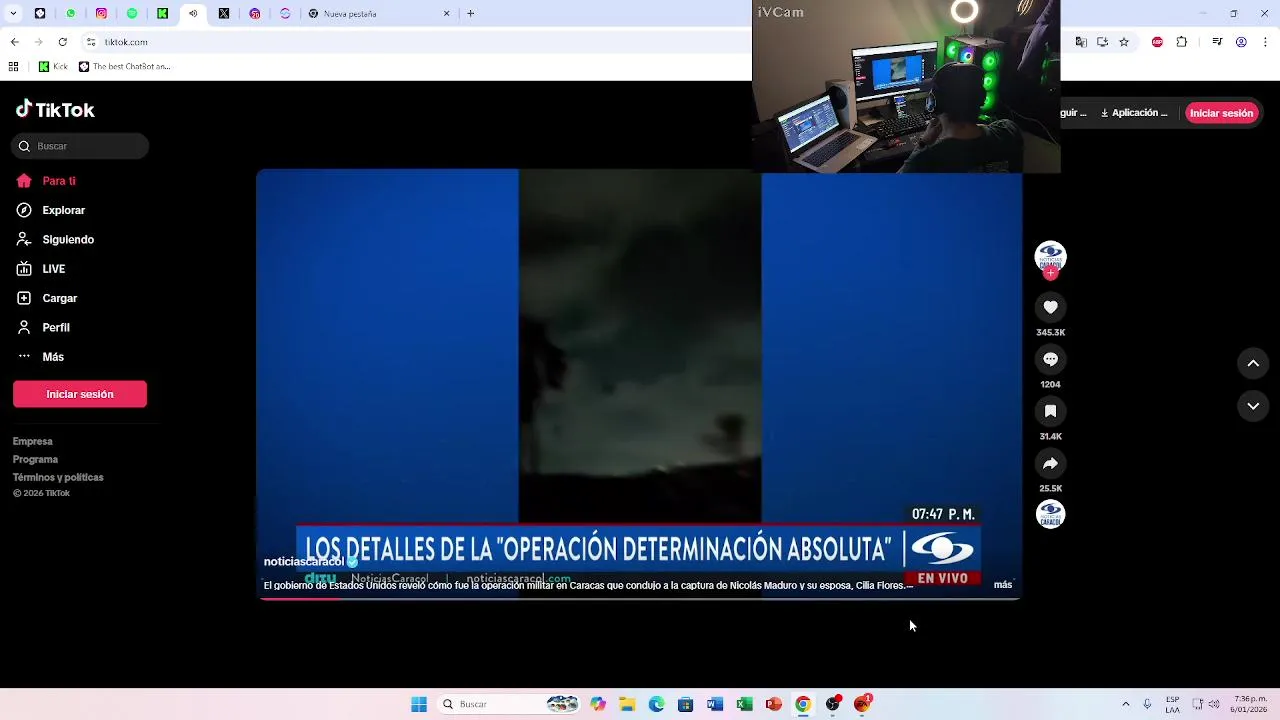The width and height of the screenshot is (1280, 720).
Task: Share the video with the arrow icon
Action: 1050,463
